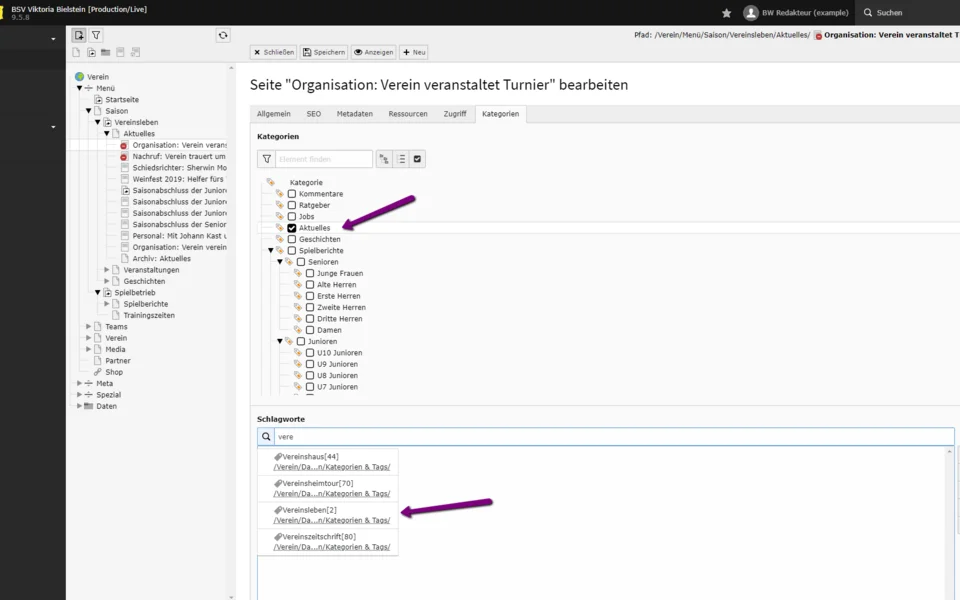Viewport: 960px width, 600px height.
Task: Expand the Meta node in page tree
Action: point(80,383)
